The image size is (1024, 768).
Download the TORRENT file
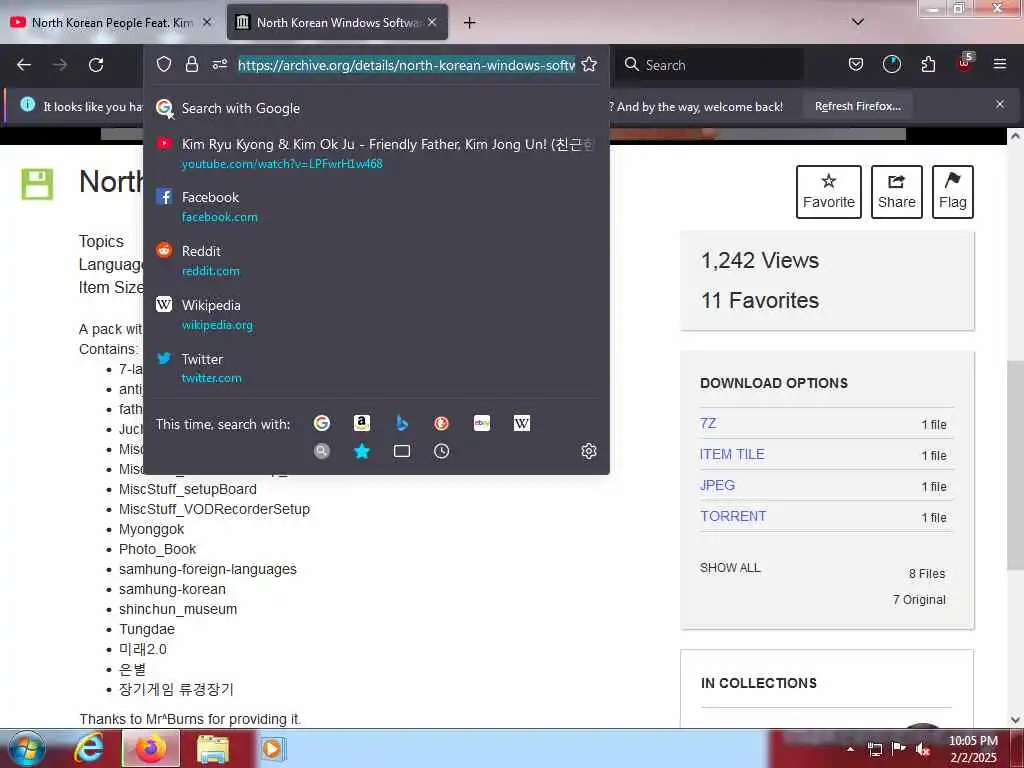click(733, 516)
